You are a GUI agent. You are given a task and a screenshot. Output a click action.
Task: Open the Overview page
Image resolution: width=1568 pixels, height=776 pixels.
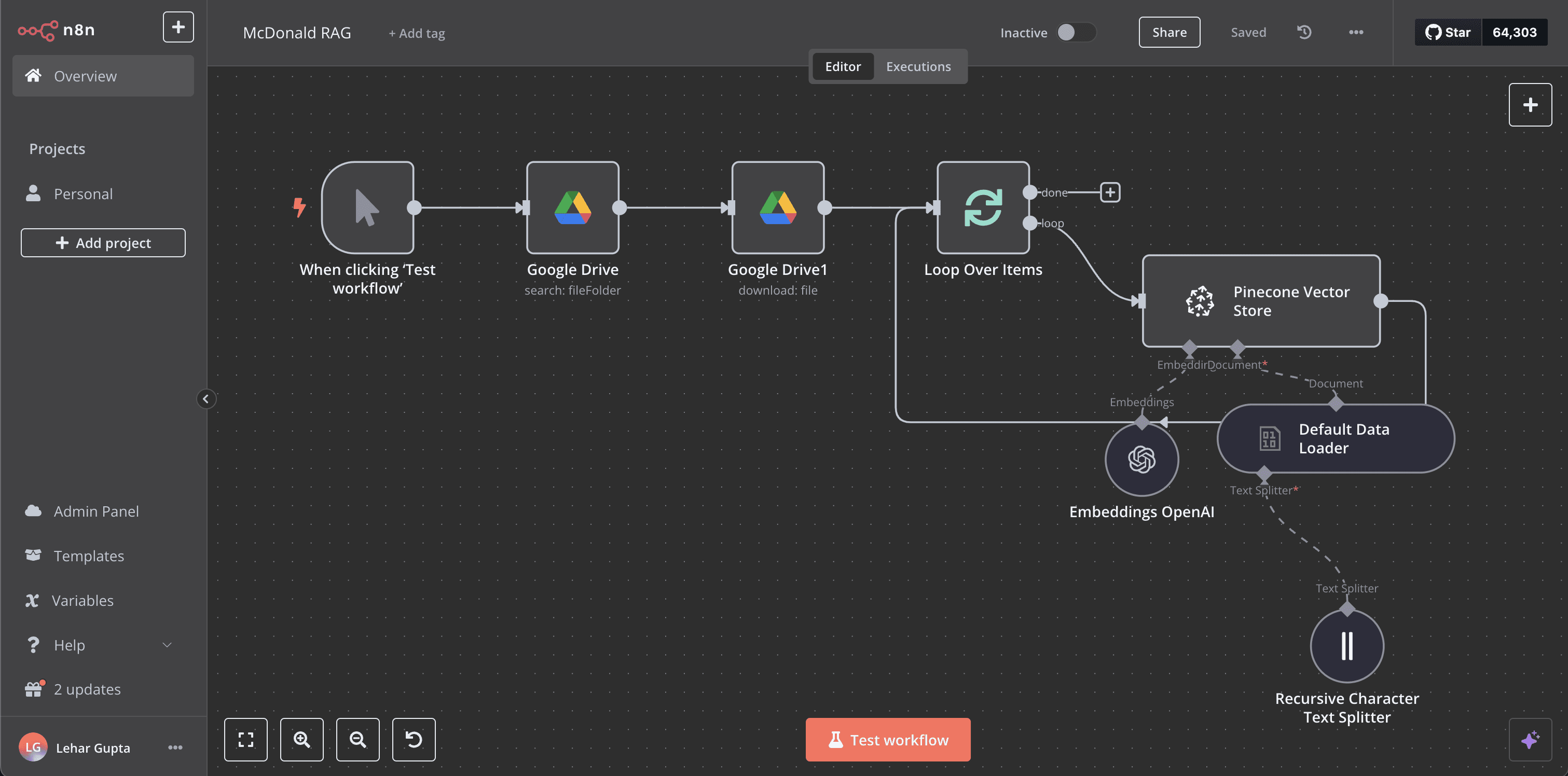103,76
